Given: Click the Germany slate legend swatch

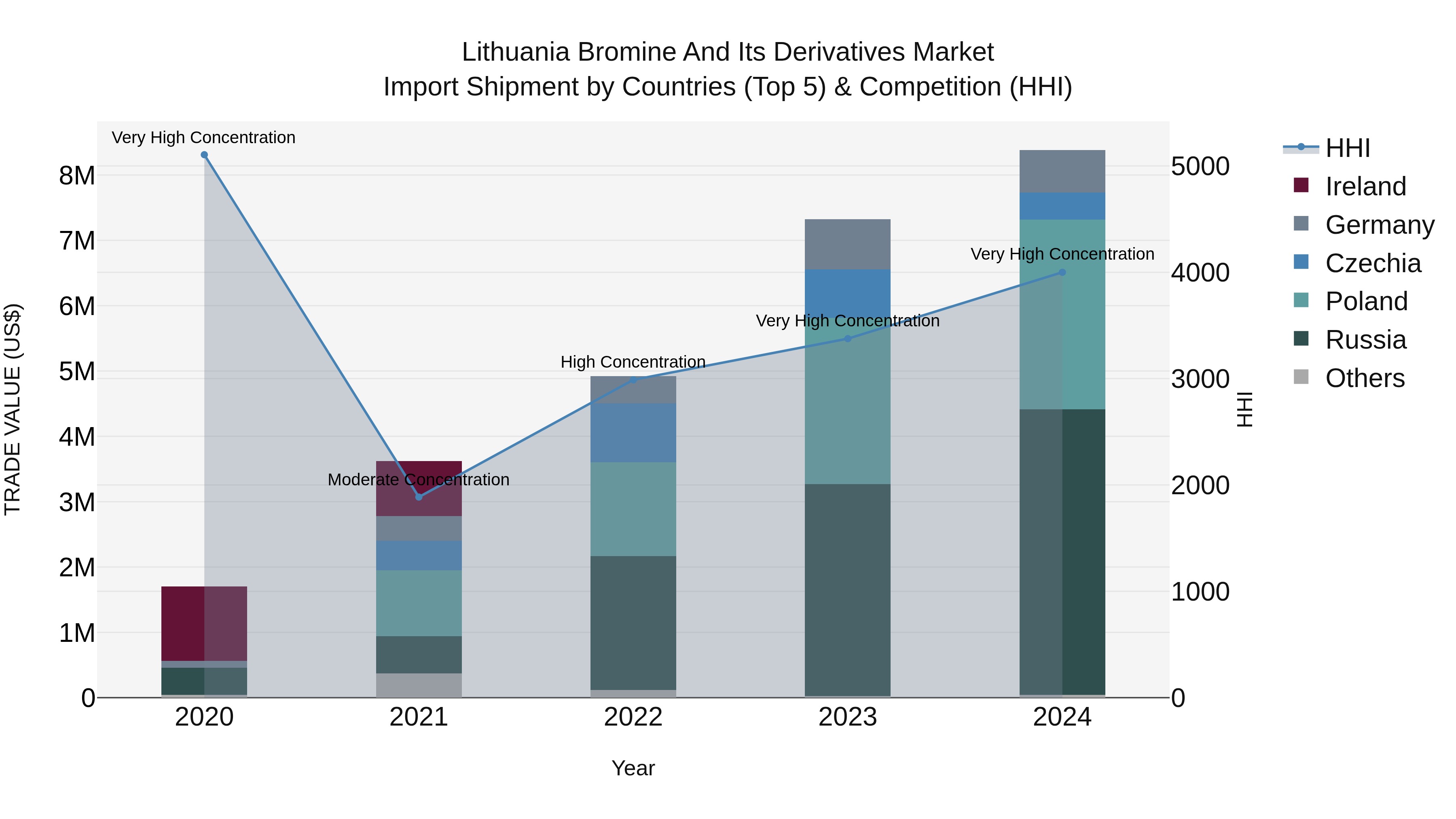Looking at the screenshot, I should coord(1301,223).
